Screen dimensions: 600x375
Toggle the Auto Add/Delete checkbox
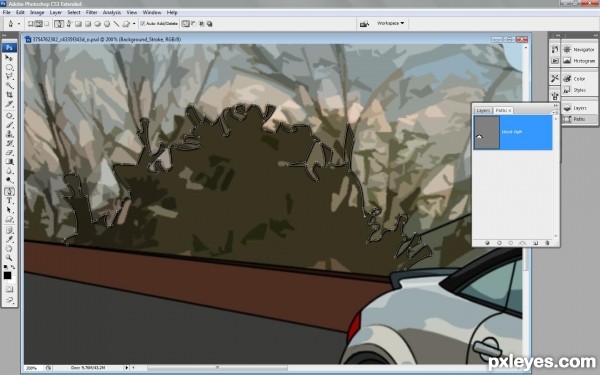pos(142,24)
